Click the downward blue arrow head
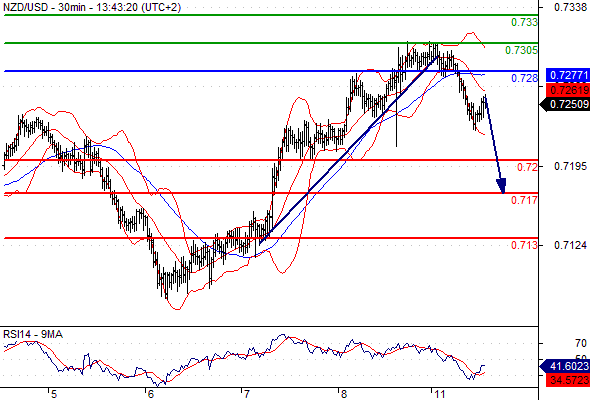590x400 pixels. (501, 186)
